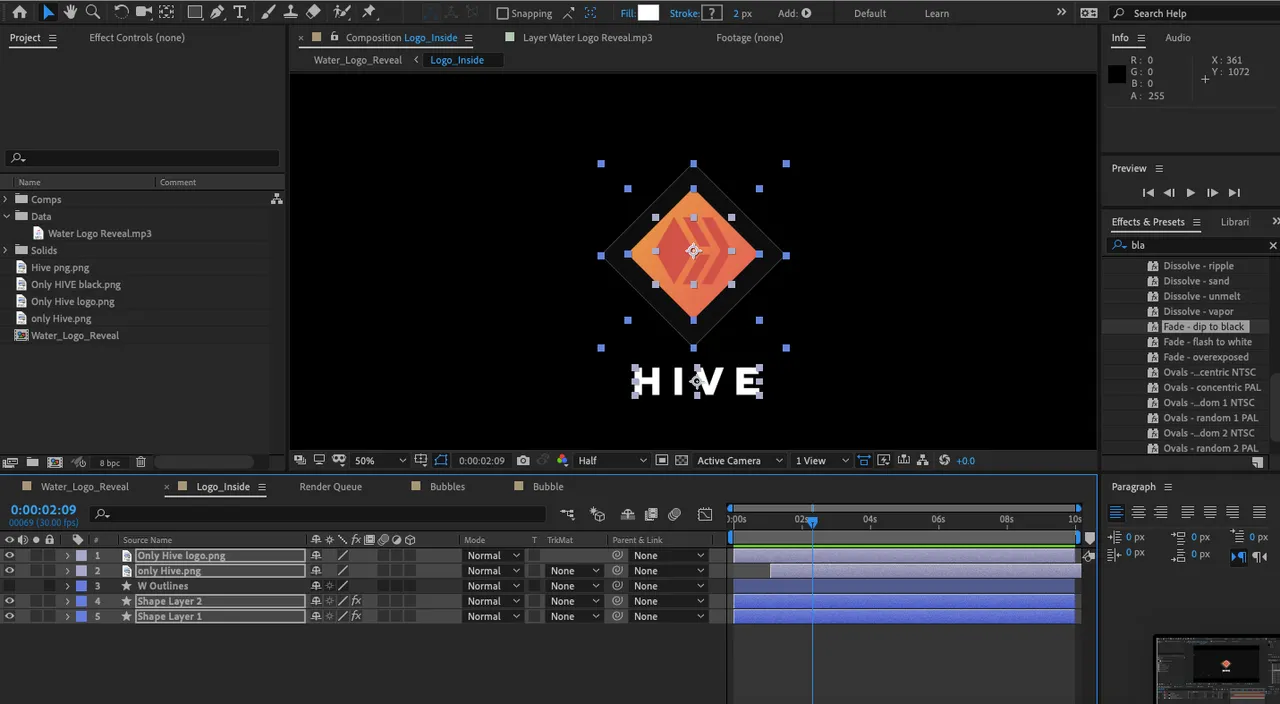Select the Horizontal Type tool
1280x704 pixels.
[240, 13]
